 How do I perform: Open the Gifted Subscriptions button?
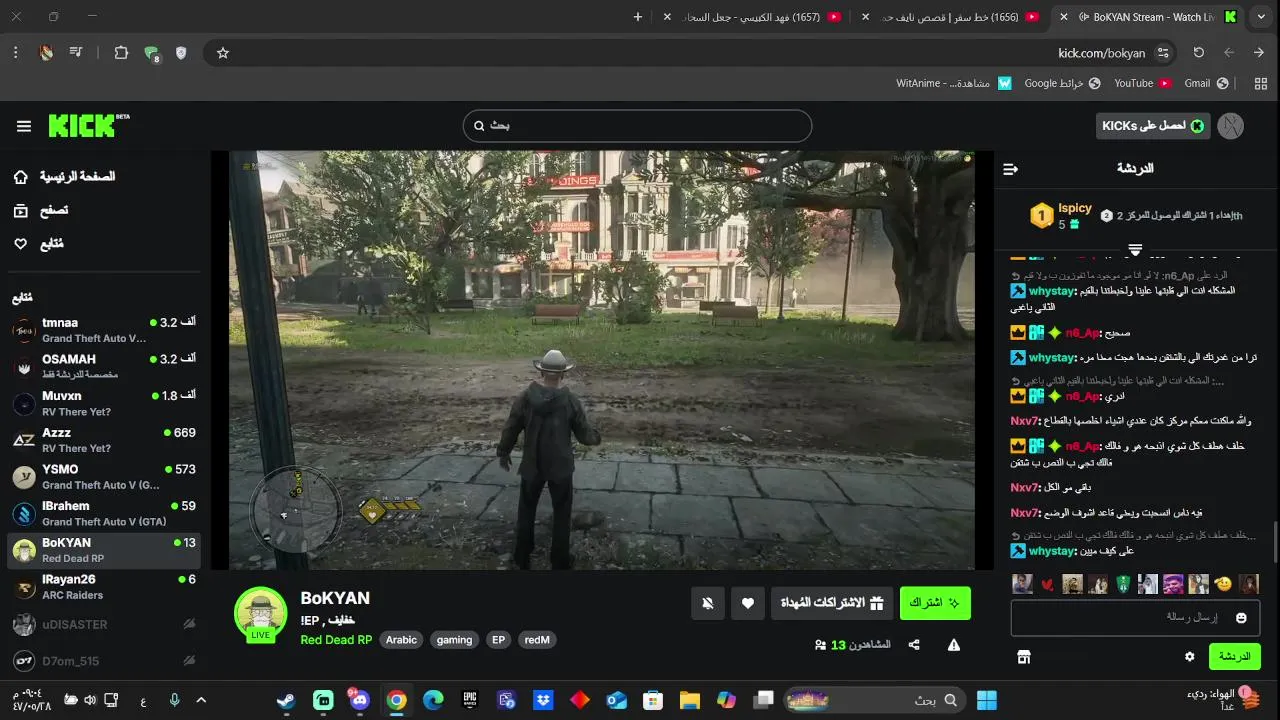[832, 603]
